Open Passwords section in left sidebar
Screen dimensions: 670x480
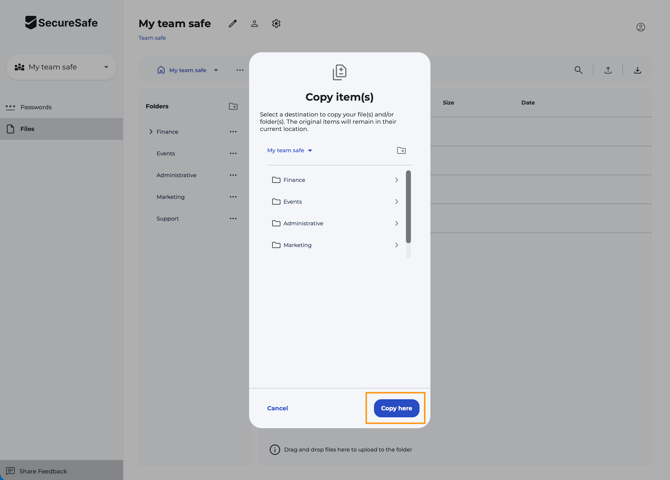coord(36,107)
